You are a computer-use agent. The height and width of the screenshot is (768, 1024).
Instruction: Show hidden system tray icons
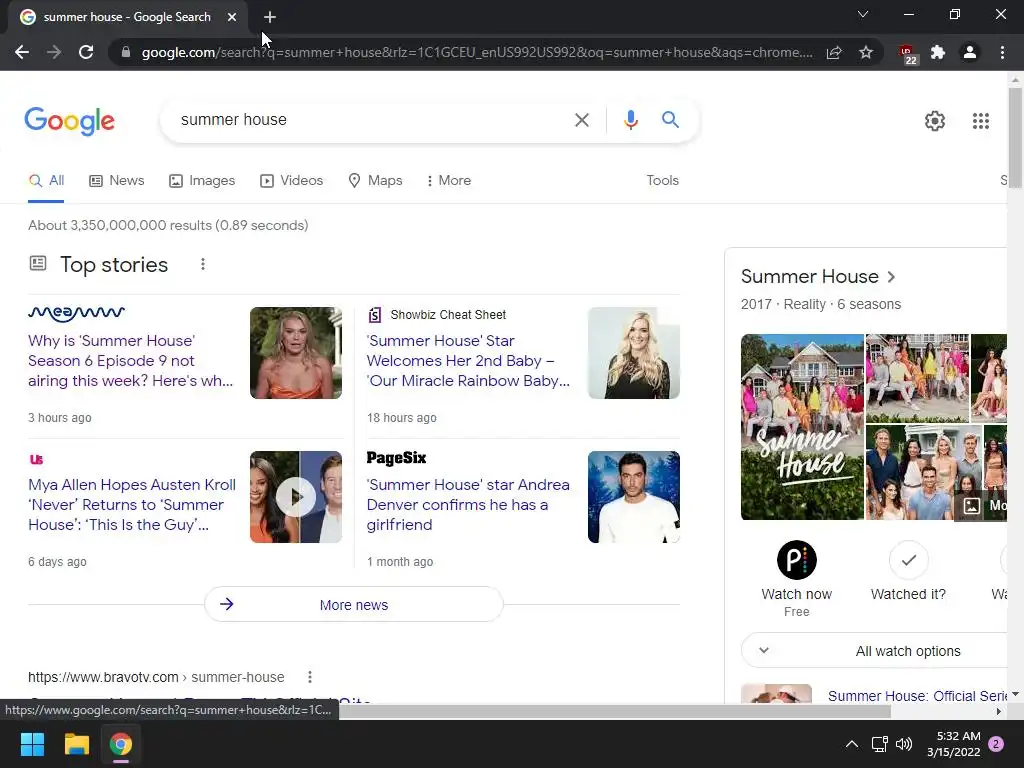click(852, 744)
